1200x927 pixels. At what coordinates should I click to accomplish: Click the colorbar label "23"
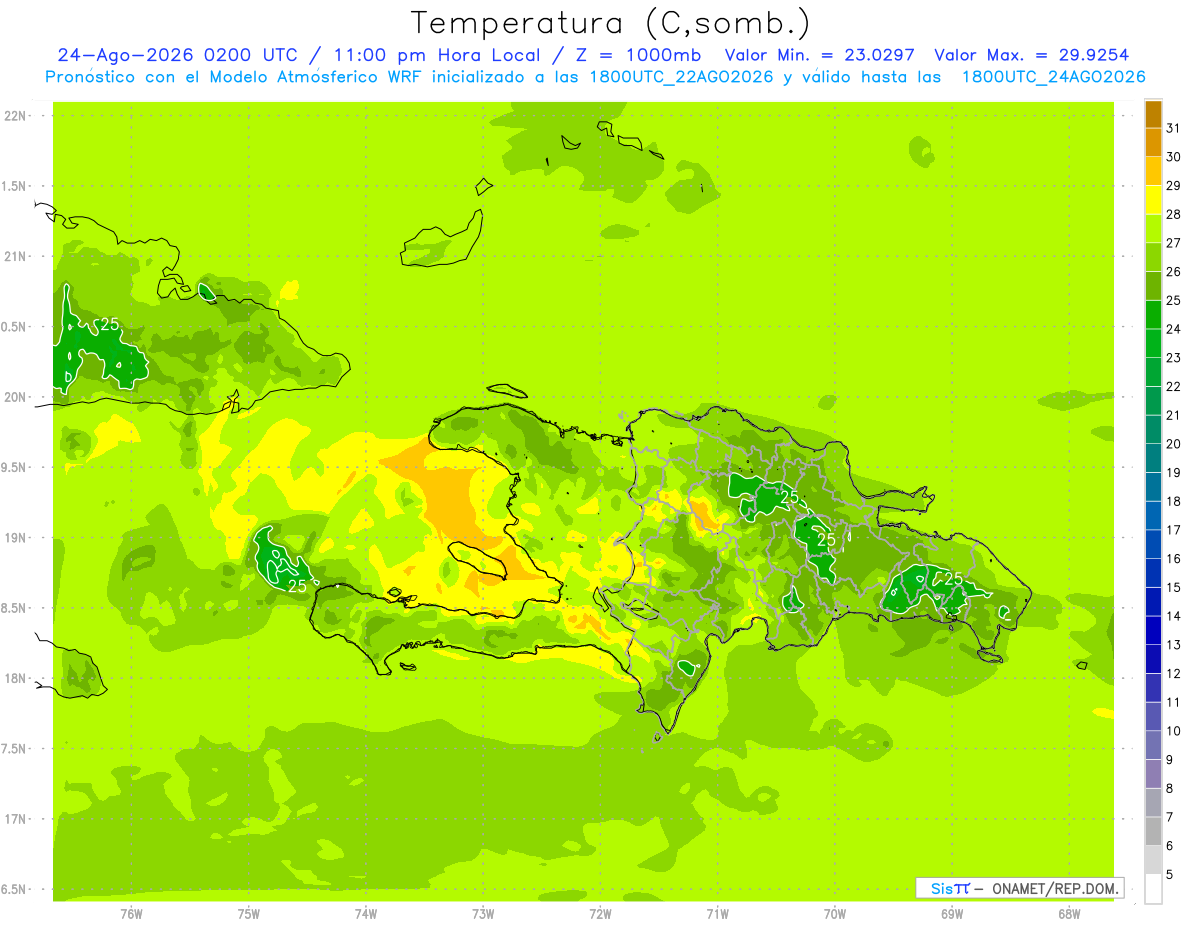[x=1174, y=358]
